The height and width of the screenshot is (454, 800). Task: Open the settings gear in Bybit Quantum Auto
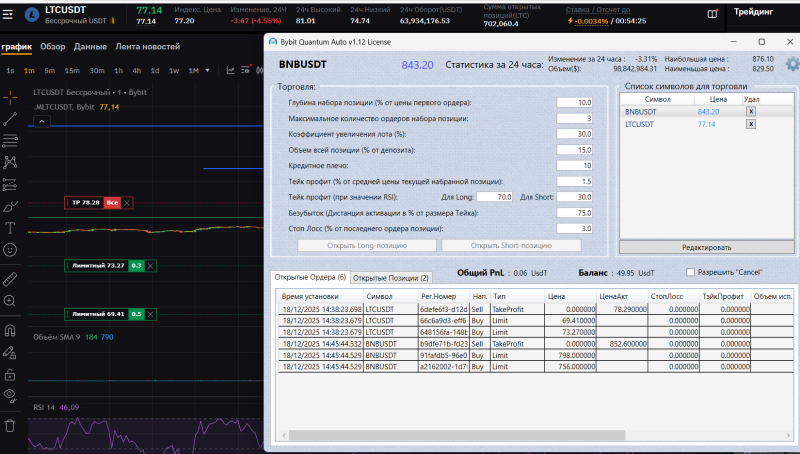792,64
